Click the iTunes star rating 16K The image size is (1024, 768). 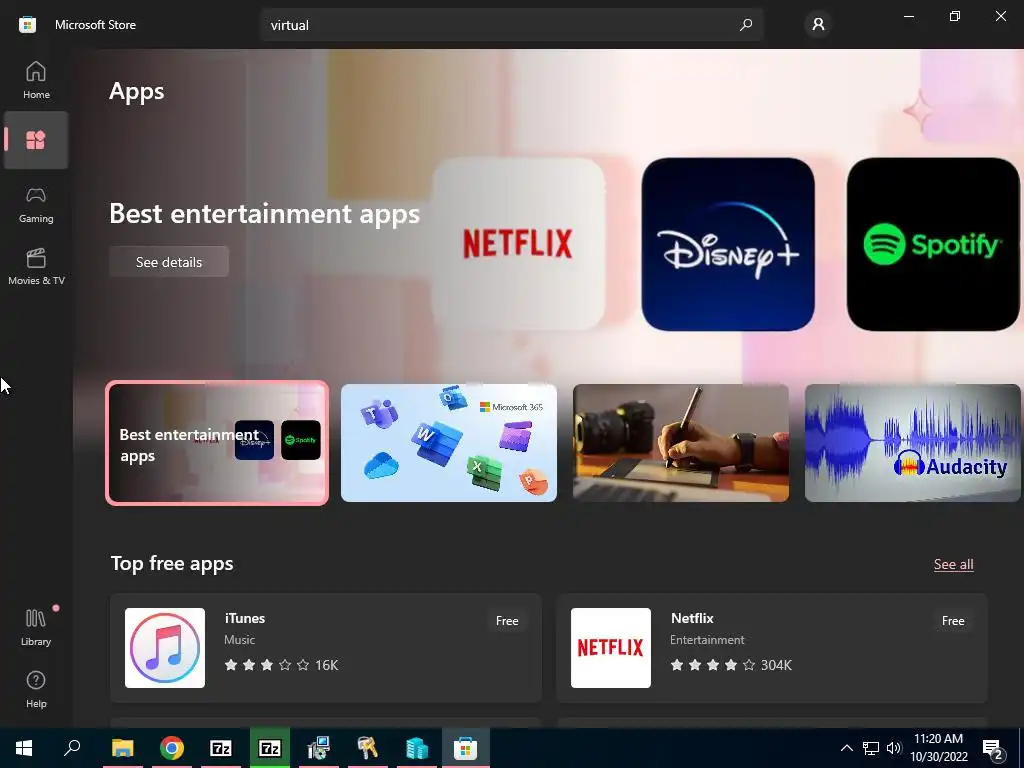pos(281,665)
